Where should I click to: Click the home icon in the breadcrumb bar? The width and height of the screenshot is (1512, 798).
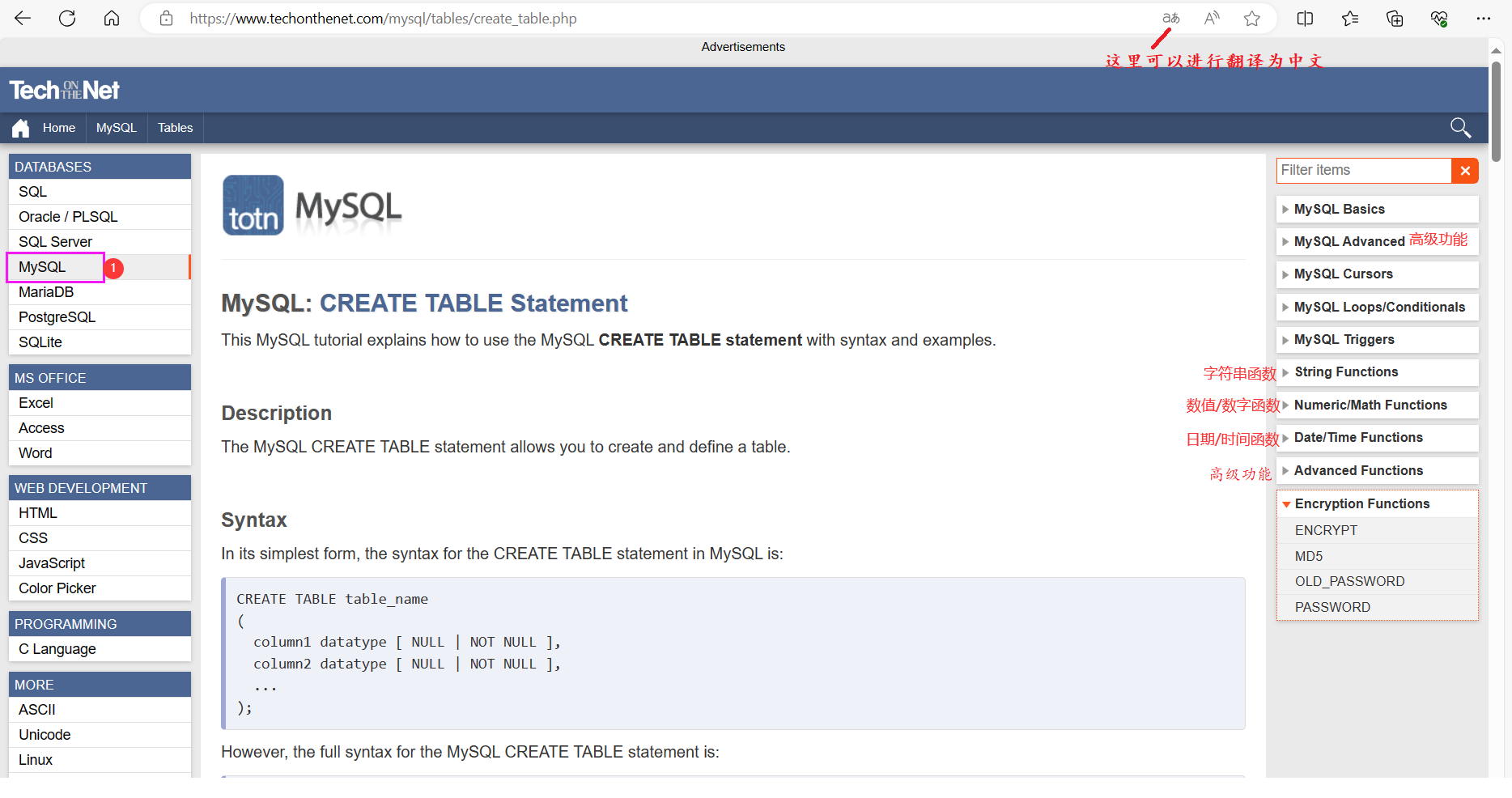(21, 128)
